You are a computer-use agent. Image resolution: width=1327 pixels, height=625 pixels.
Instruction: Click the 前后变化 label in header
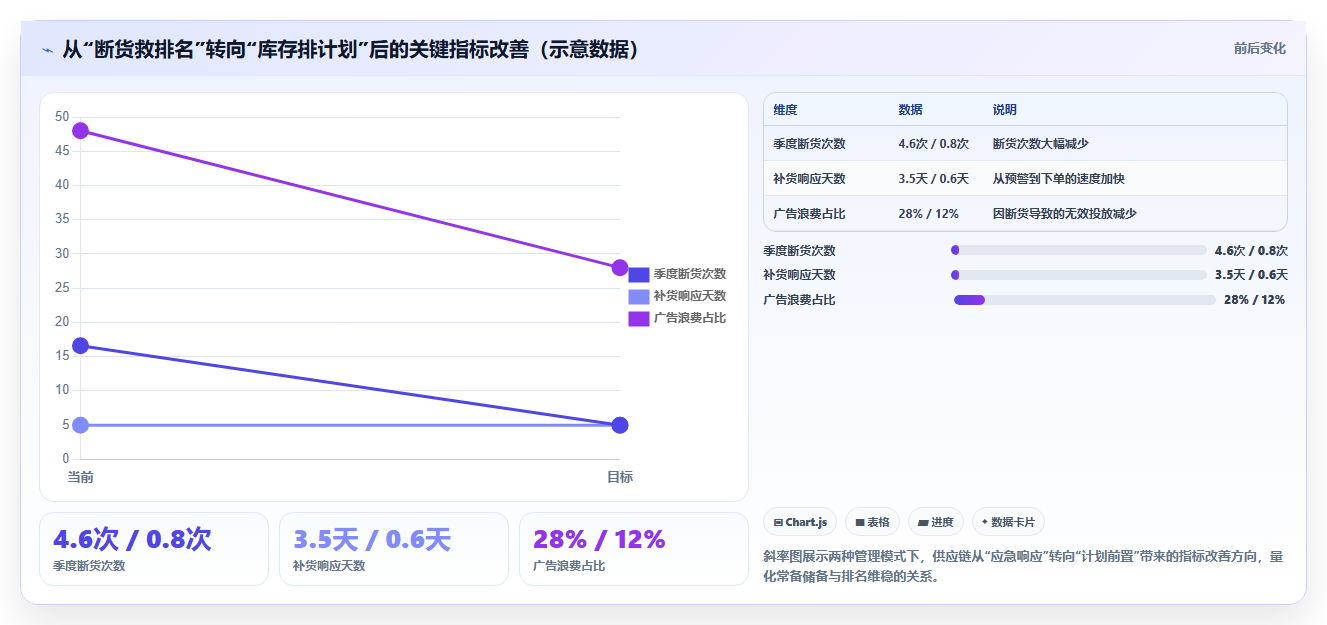click(1259, 48)
